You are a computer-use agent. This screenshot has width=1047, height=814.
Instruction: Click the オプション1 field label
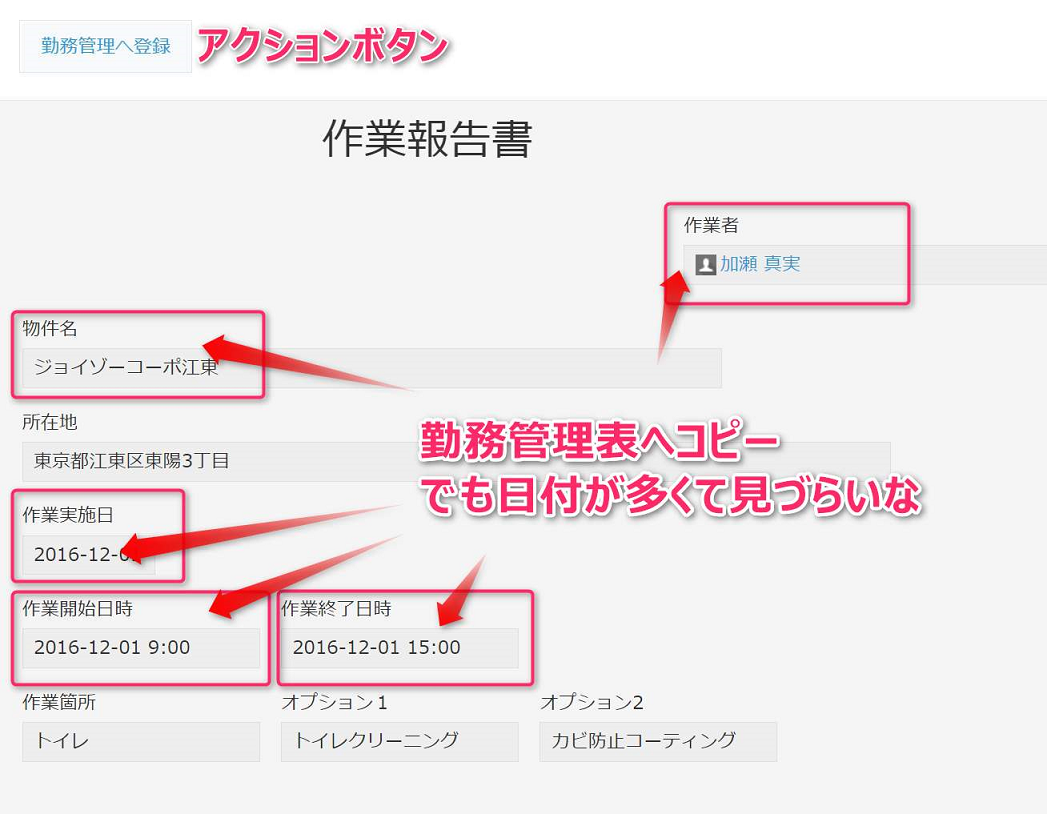[x=335, y=702]
